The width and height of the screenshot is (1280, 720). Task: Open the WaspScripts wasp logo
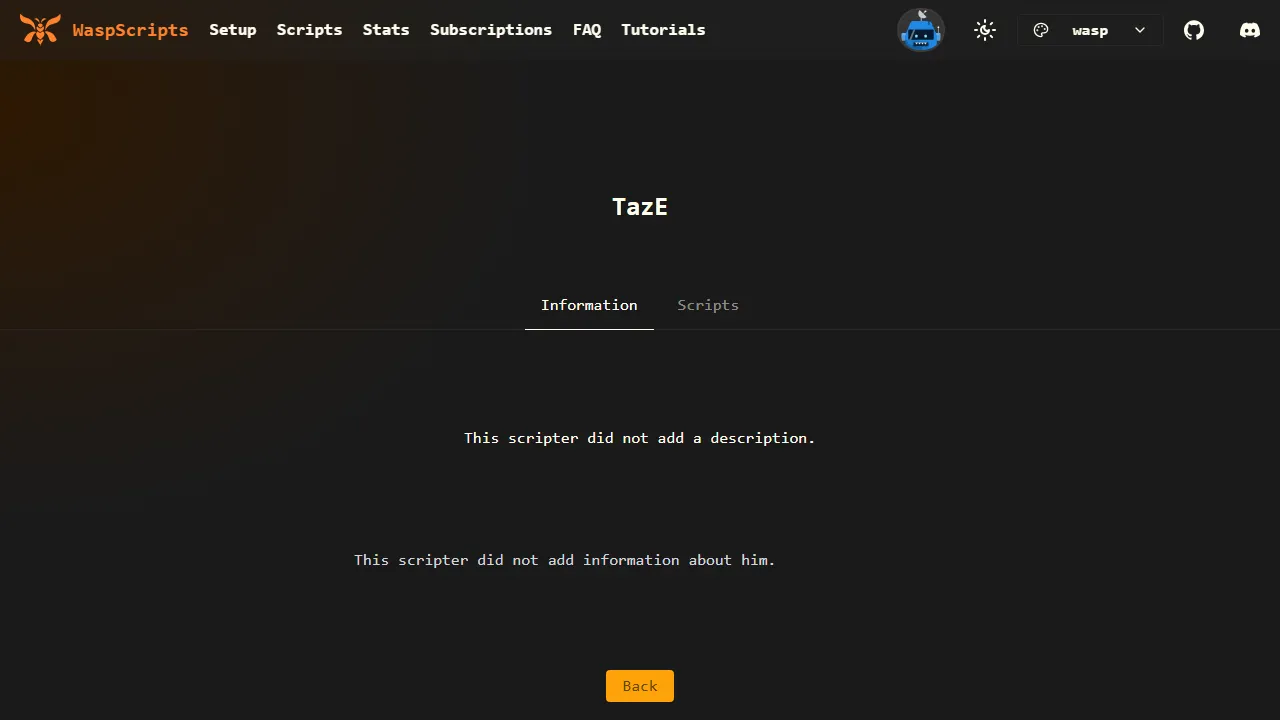click(x=40, y=29)
